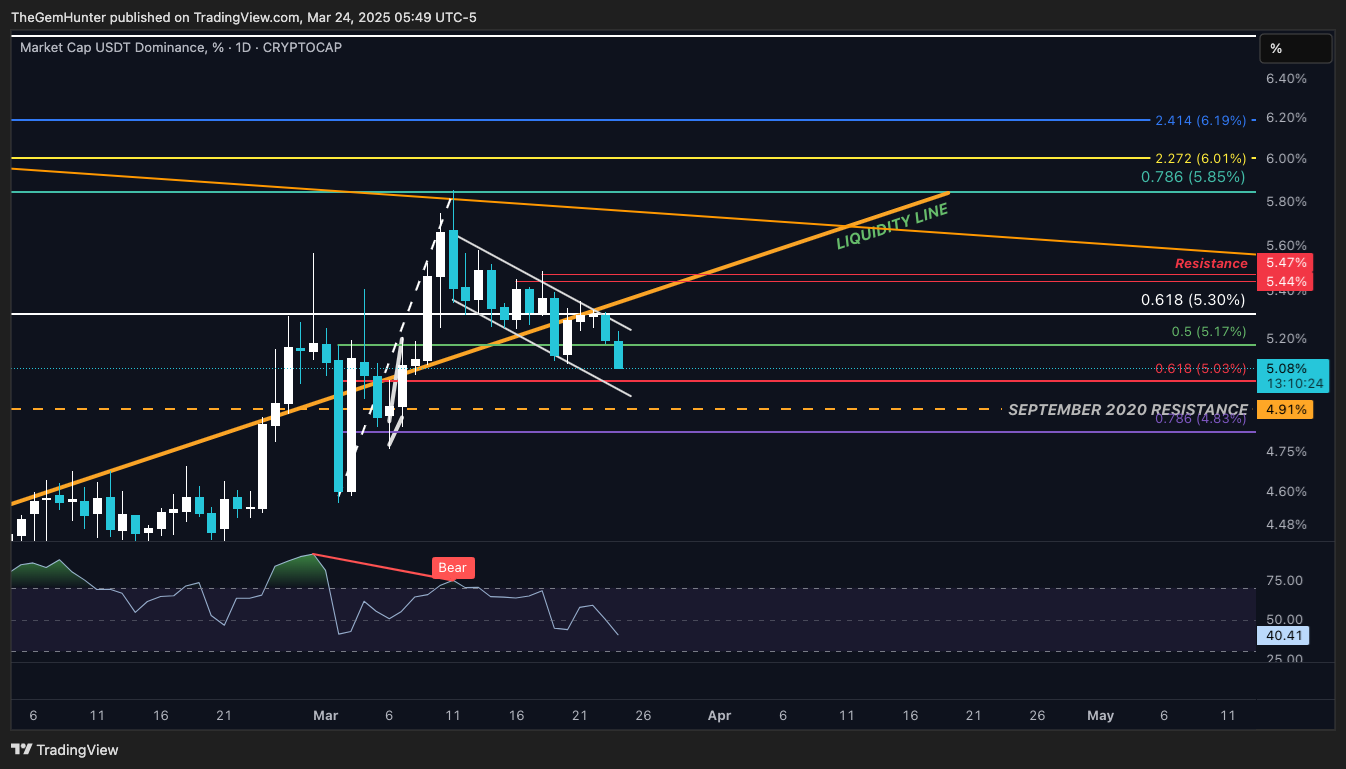
Task: Click the 4.75% price axis label
Action: pyautogui.click(x=1285, y=451)
